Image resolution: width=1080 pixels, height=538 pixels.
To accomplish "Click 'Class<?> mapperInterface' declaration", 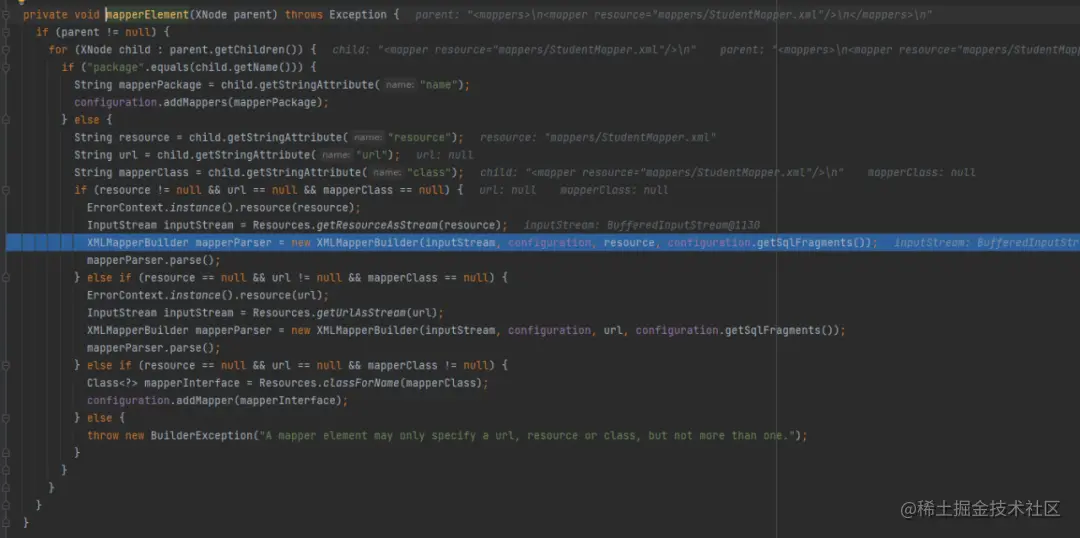I will coord(164,382).
